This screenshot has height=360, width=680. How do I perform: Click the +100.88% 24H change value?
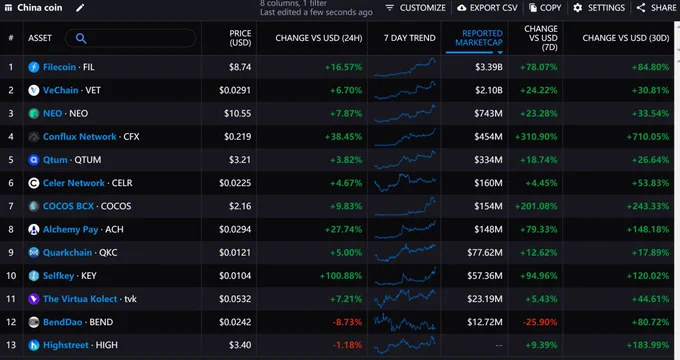click(341, 276)
